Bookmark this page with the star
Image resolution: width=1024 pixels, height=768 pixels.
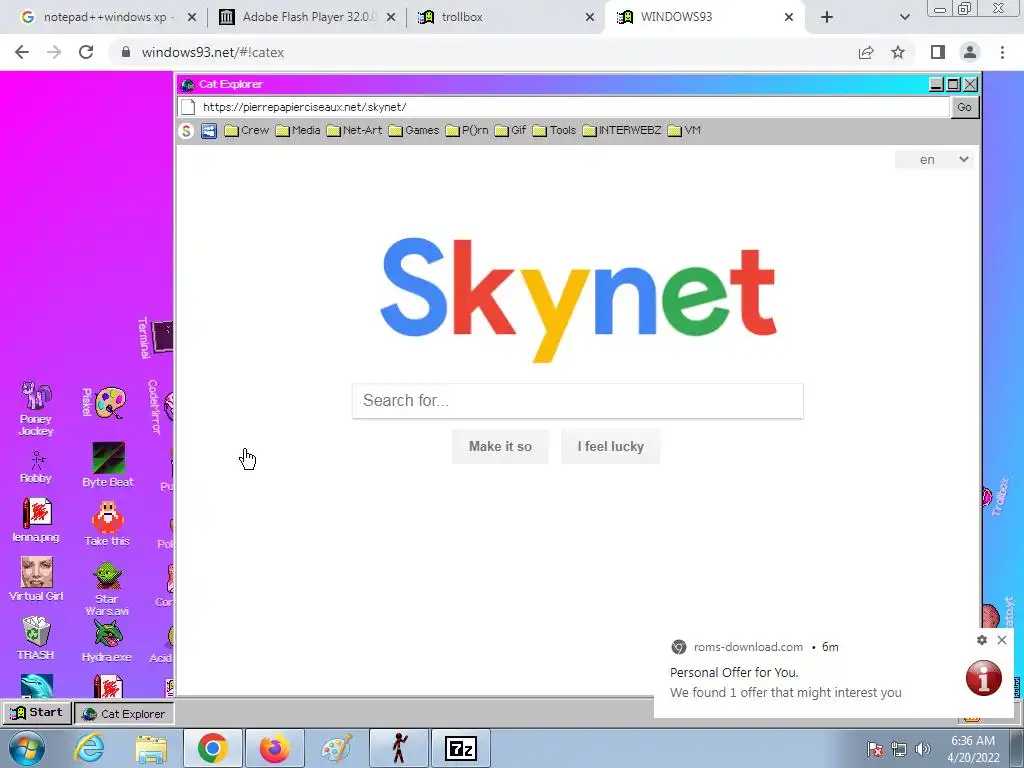tap(898, 52)
